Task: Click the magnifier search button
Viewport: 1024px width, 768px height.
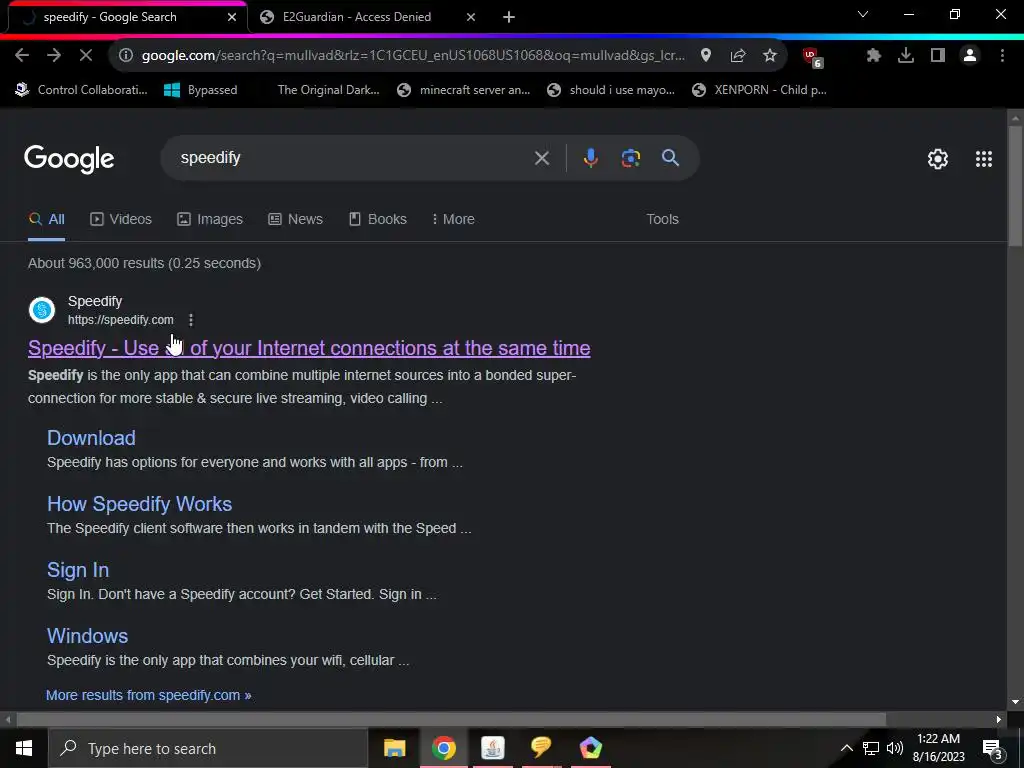Action: click(x=670, y=158)
